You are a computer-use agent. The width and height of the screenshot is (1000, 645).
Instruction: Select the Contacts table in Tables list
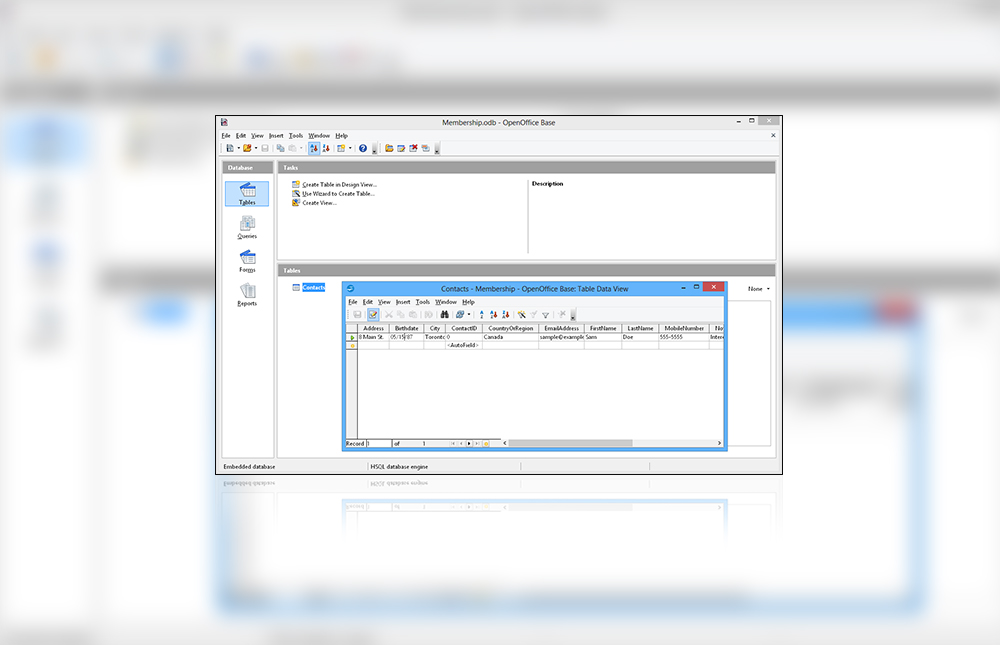(313, 287)
